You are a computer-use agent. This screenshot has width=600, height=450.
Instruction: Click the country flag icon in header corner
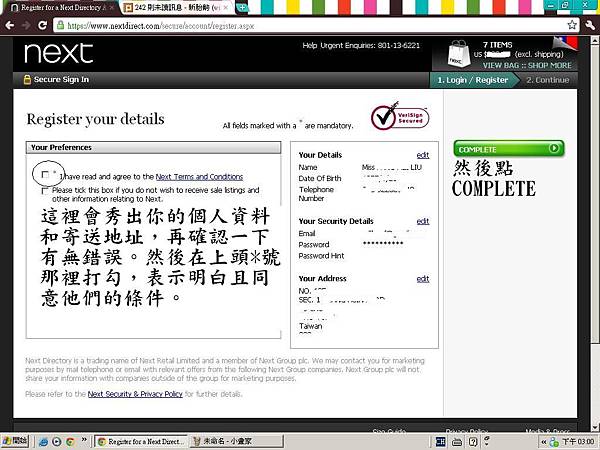coord(566,43)
